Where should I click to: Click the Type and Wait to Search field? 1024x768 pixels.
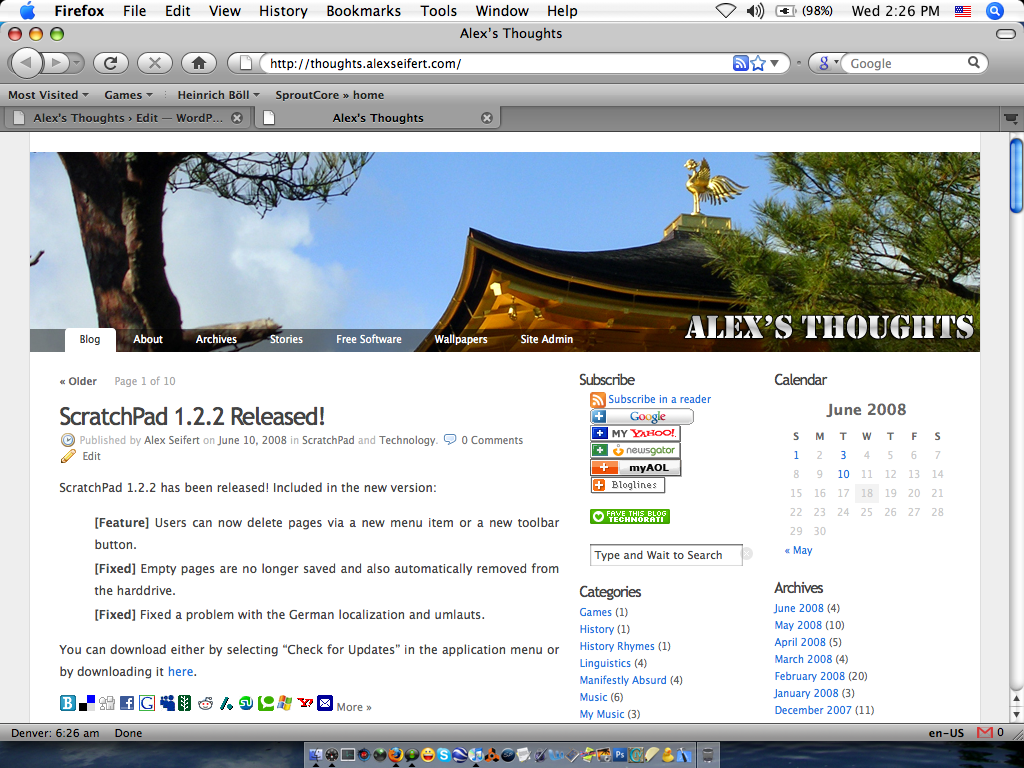pyautogui.click(x=665, y=555)
